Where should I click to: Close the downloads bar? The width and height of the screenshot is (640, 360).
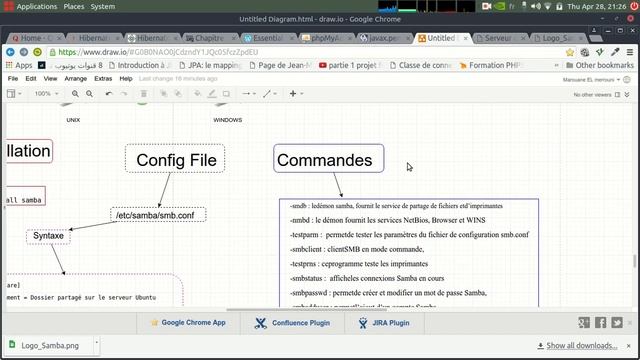(x=629, y=346)
